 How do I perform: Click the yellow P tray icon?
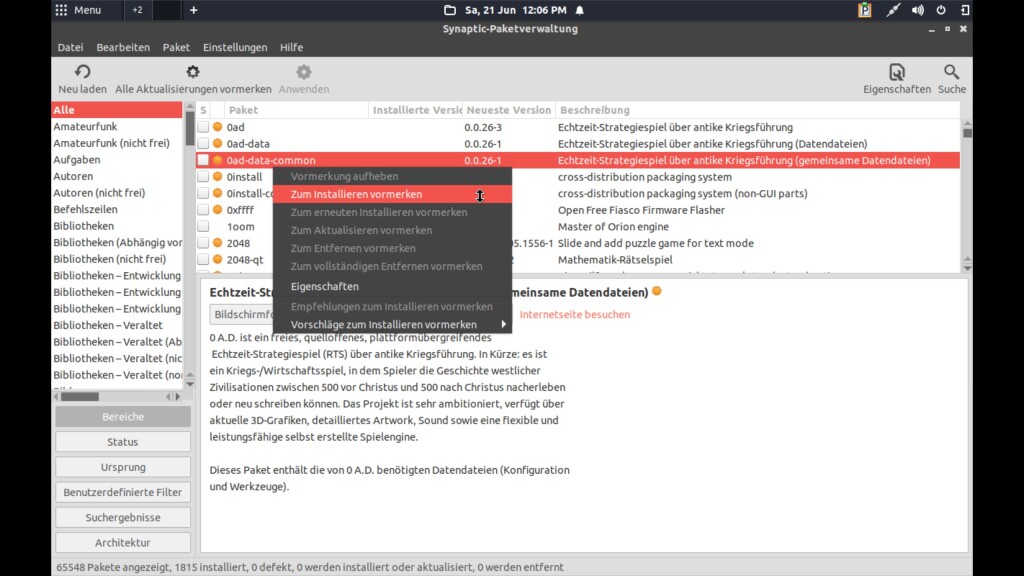point(865,10)
